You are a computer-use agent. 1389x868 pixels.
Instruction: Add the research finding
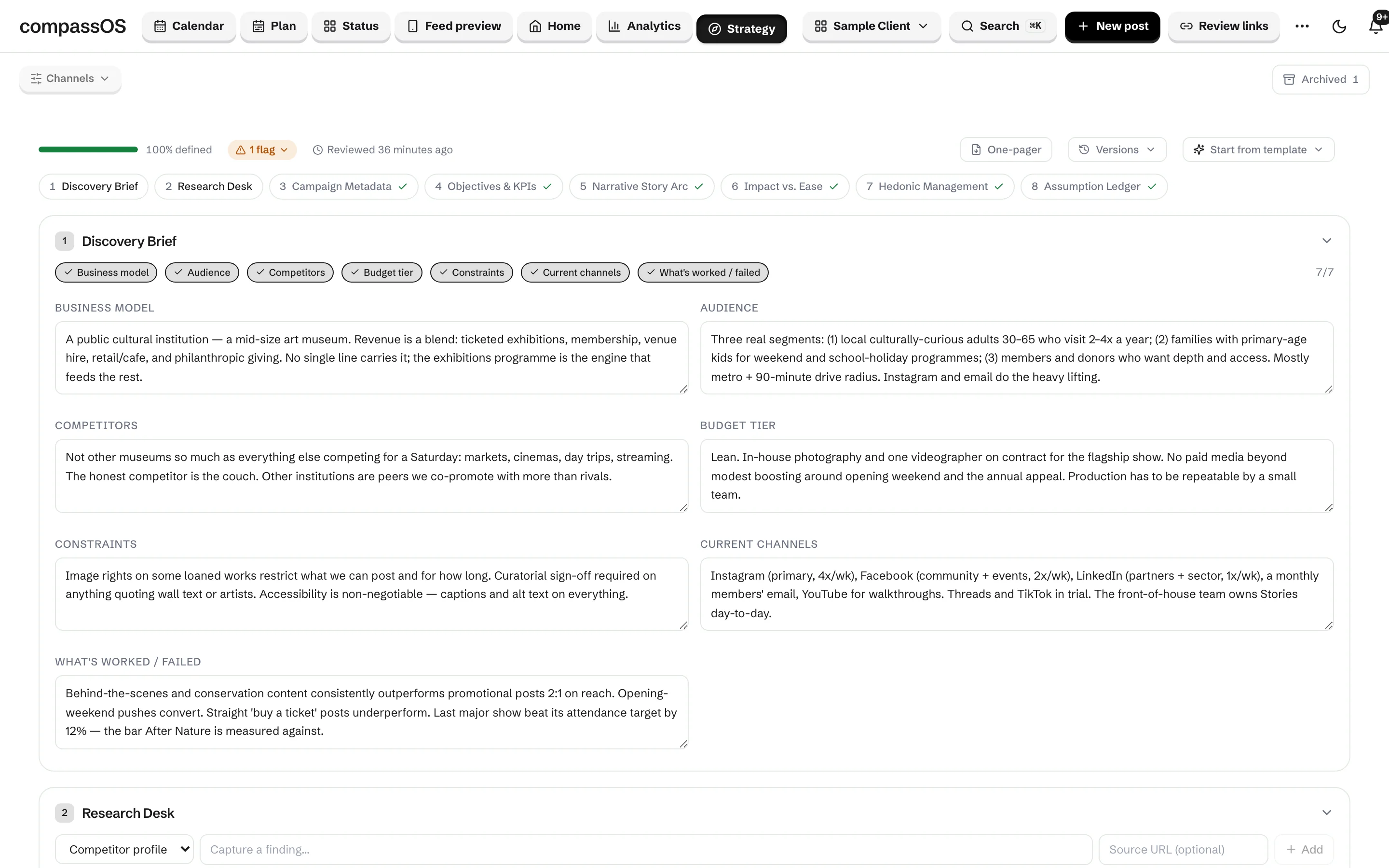click(1304, 850)
